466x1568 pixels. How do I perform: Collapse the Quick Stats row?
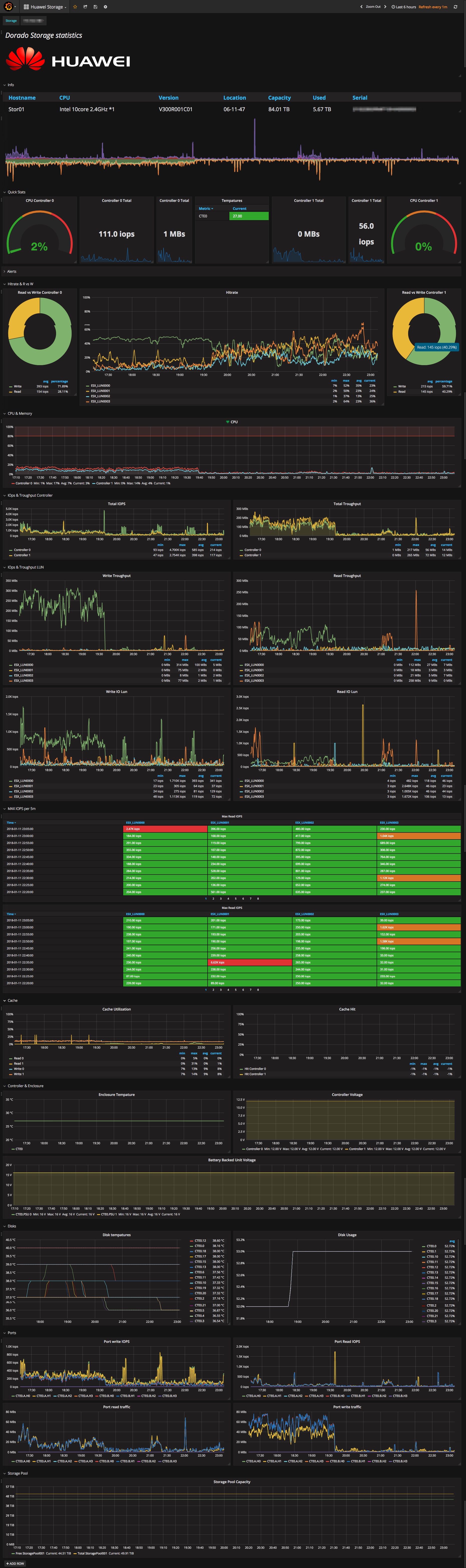(x=15, y=192)
